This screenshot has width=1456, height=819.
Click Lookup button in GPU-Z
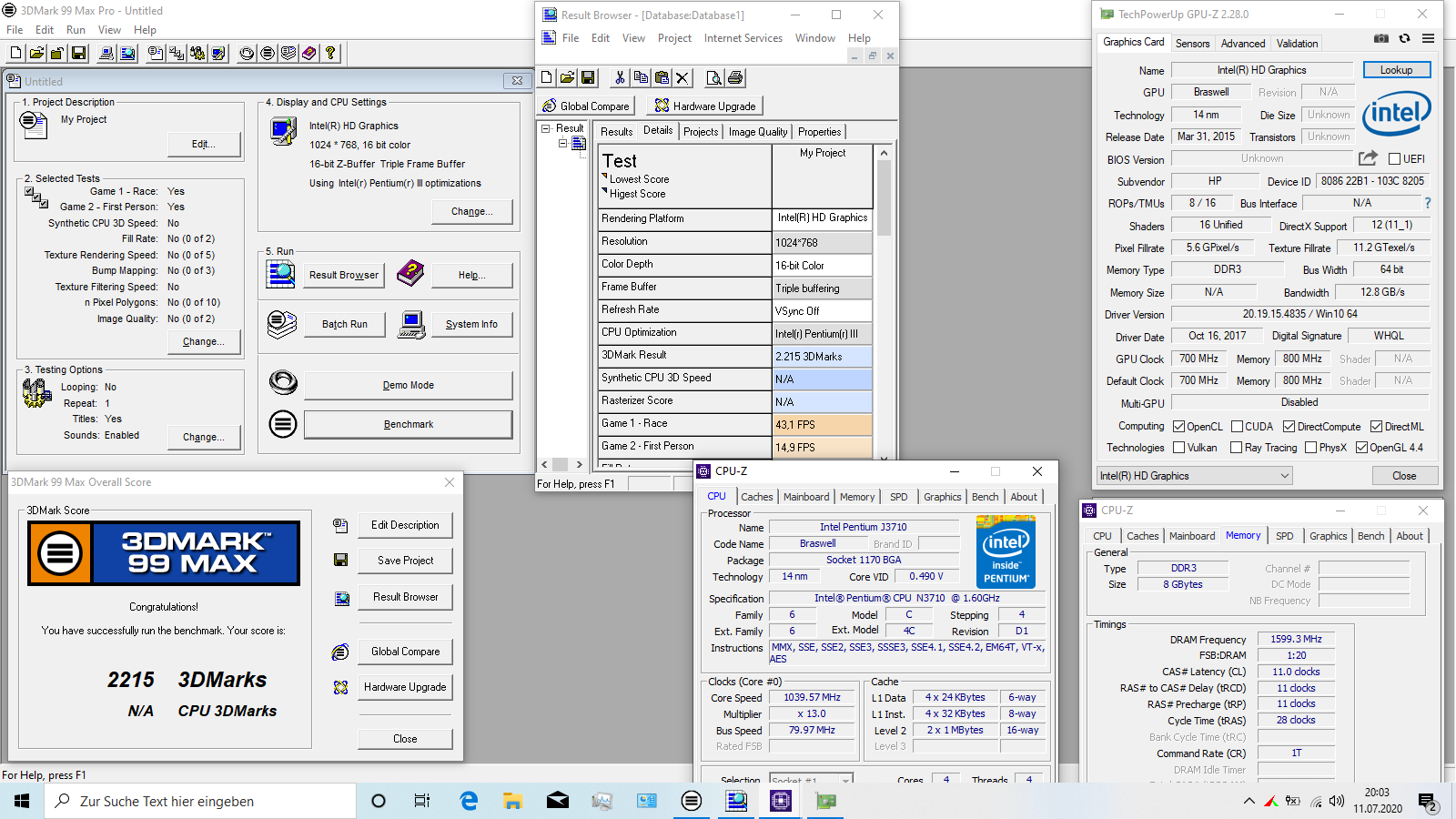(1396, 70)
